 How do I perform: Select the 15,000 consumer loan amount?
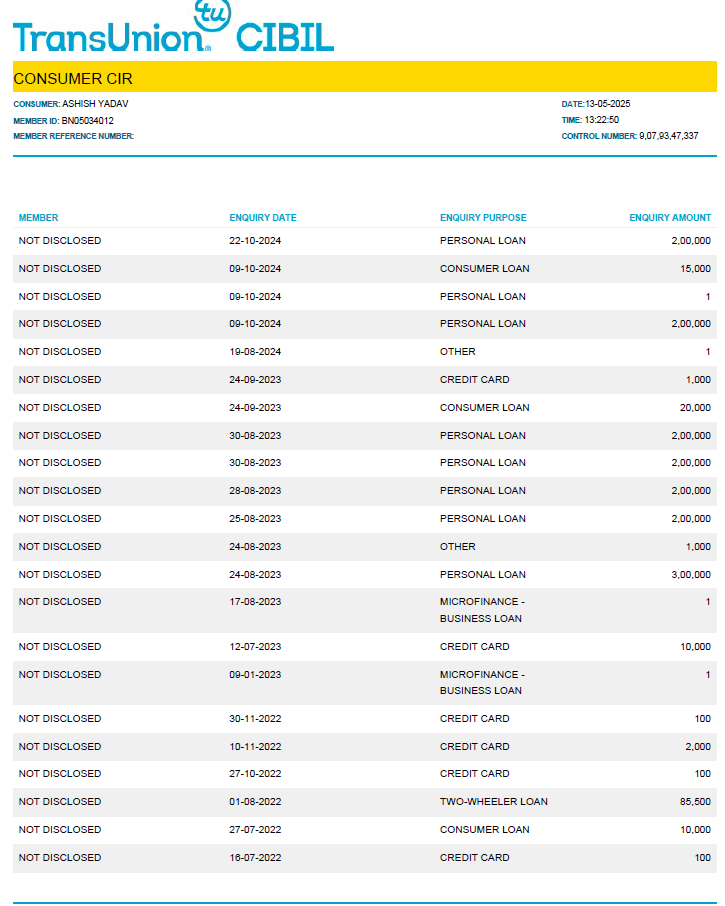coord(694,269)
